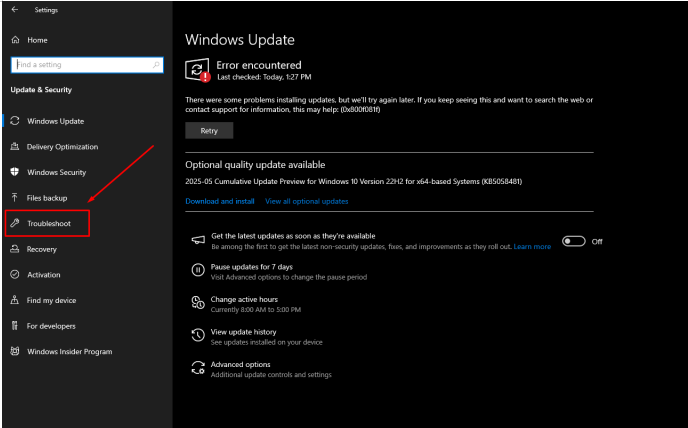
Task: Click the Advanced options gear-sync icon
Action: click(x=198, y=368)
